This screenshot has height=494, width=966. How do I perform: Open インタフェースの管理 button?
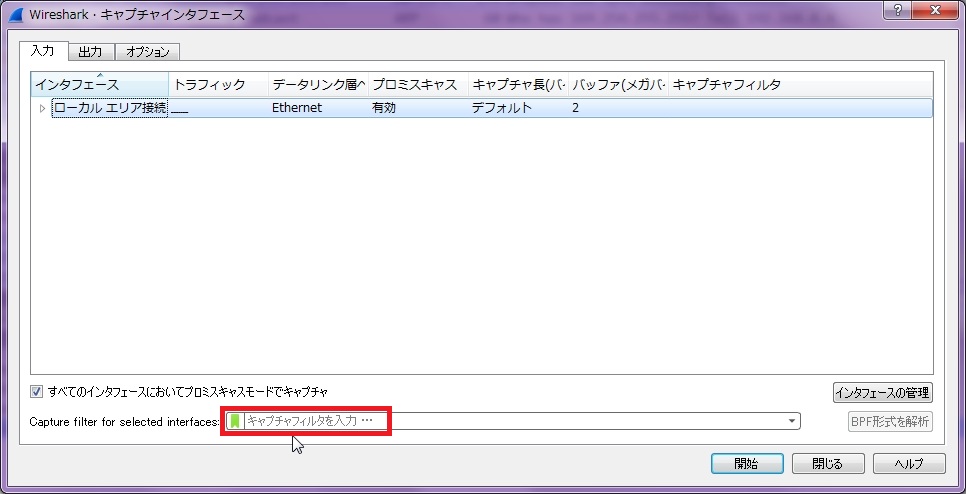(x=882, y=392)
